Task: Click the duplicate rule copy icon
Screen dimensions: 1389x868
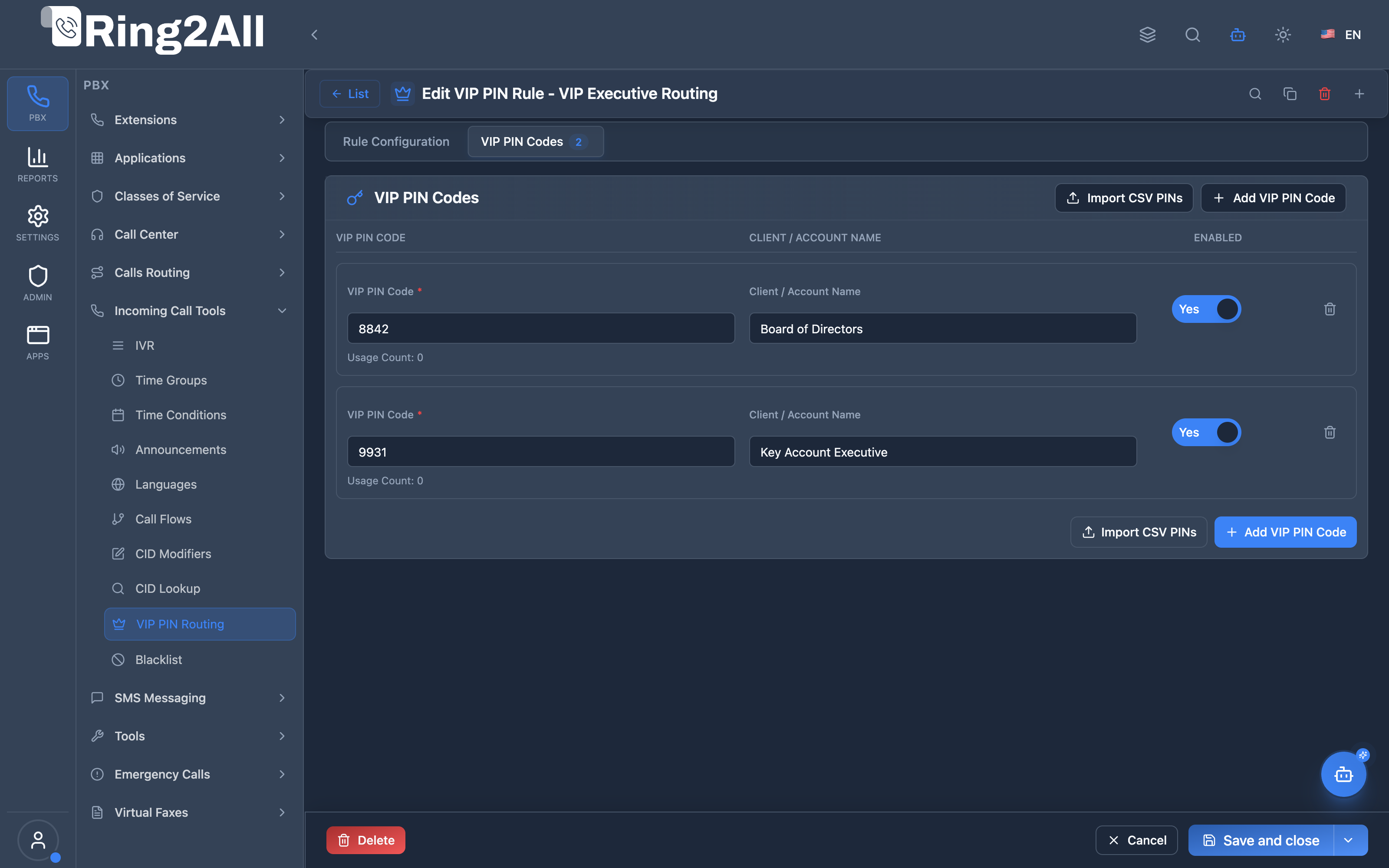Action: 1290,94
